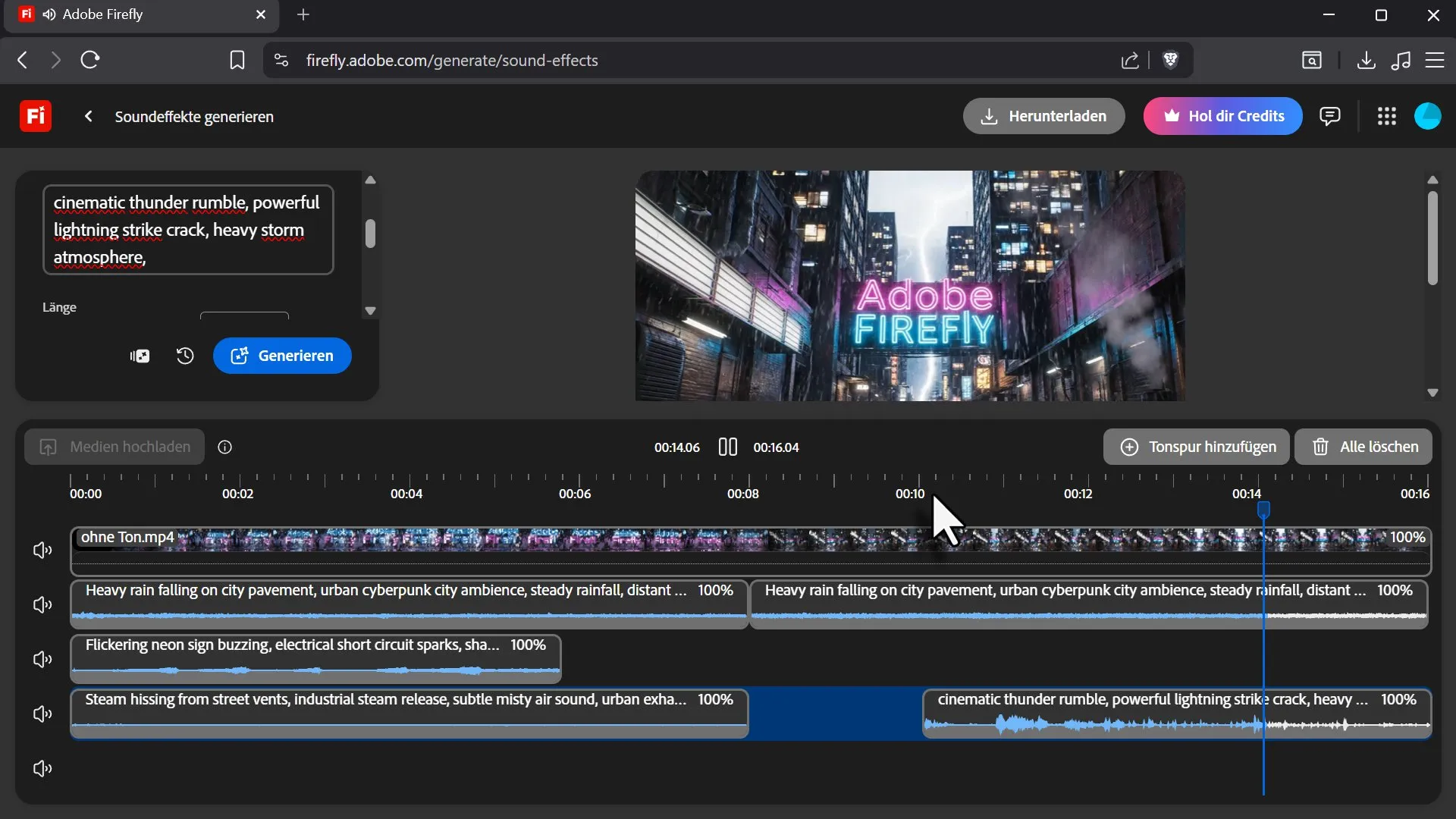Image resolution: width=1456 pixels, height=819 pixels.
Task: Open the generation history clock icon
Action: (x=185, y=356)
